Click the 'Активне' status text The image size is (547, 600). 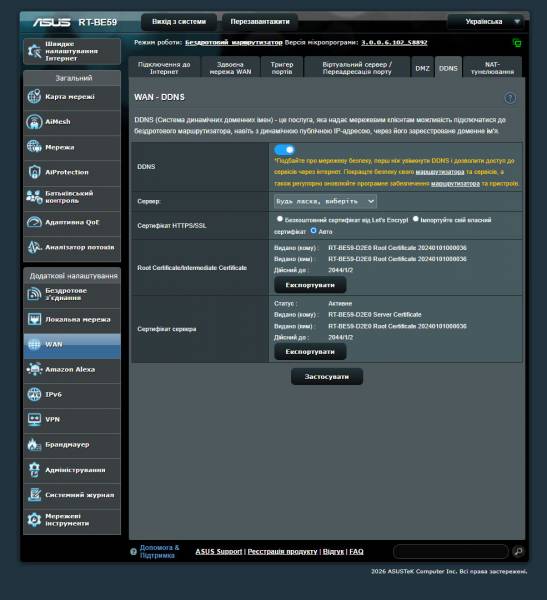point(340,303)
